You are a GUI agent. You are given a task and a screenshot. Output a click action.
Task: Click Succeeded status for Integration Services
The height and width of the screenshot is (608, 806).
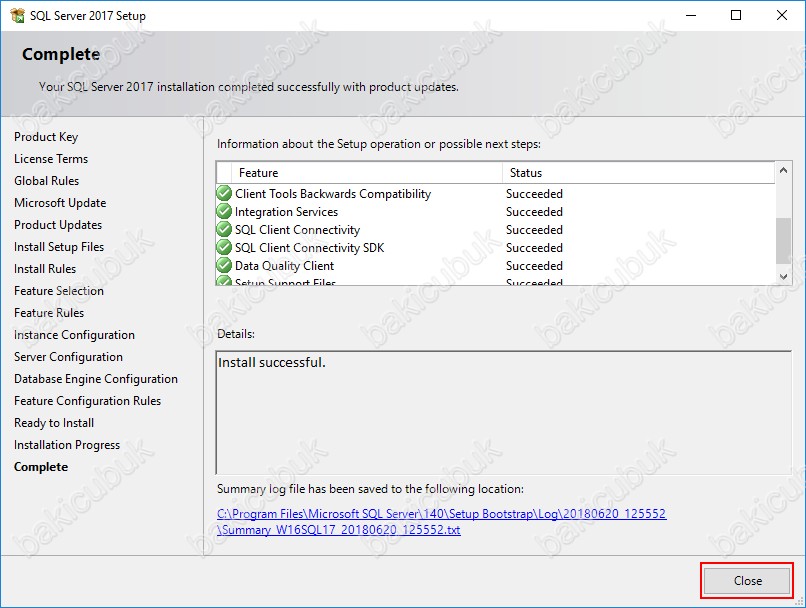(x=534, y=212)
